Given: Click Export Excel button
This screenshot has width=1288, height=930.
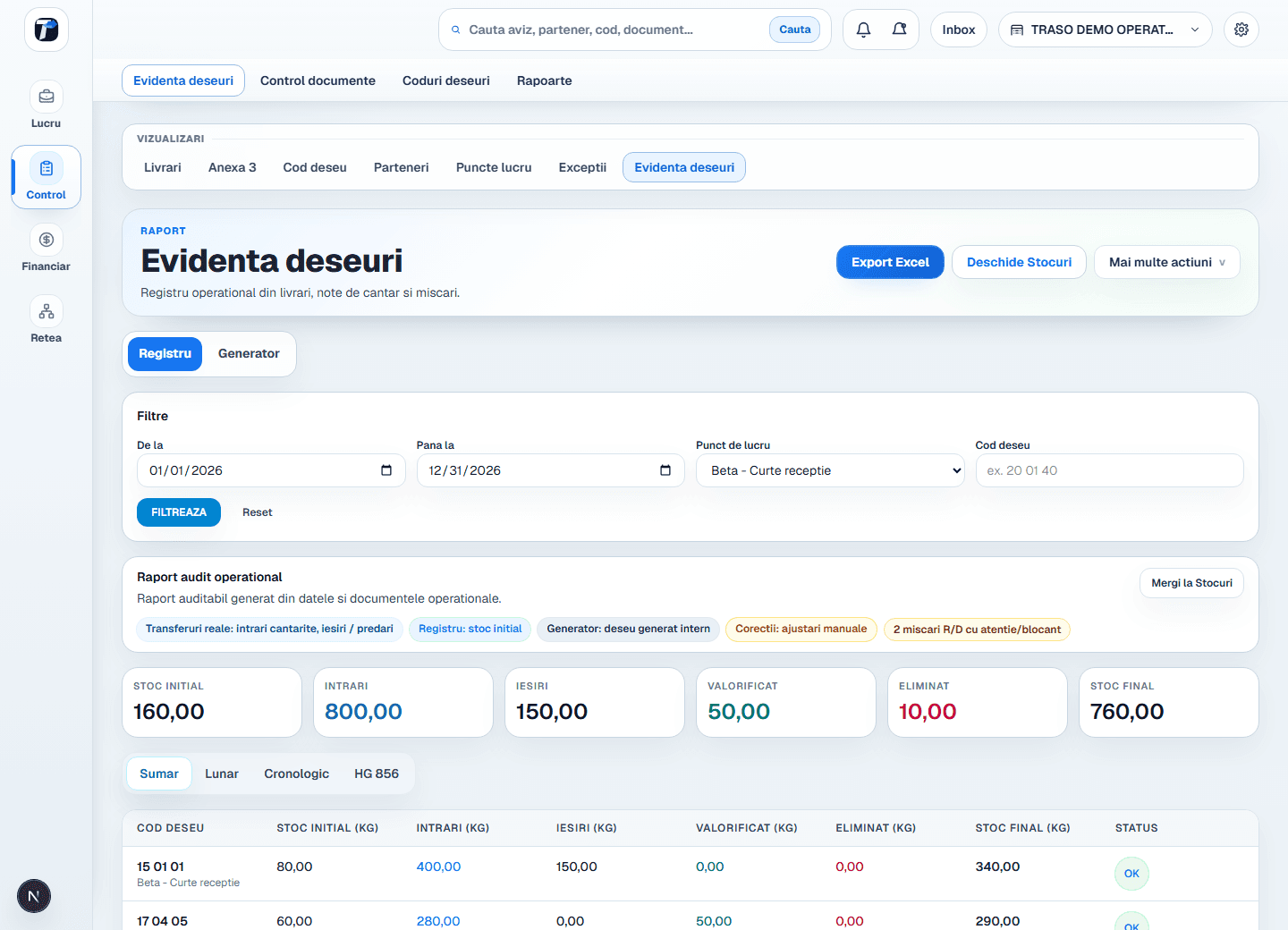Looking at the screenshot, I should (x=890, y=262).
